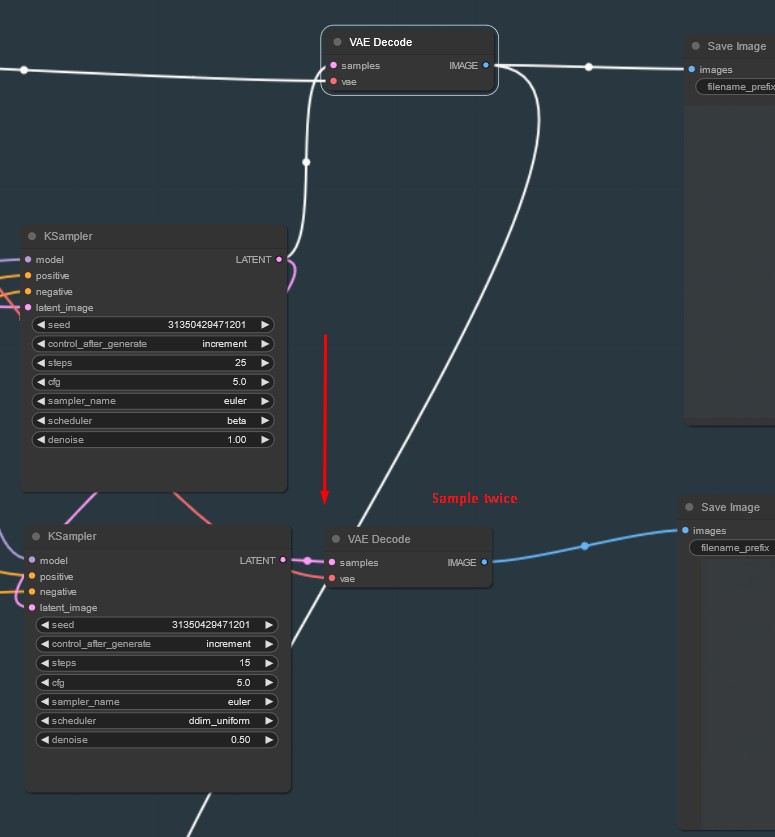
Task: Click the negative input port on upper KSampler
Action: [x=28, y=291]
